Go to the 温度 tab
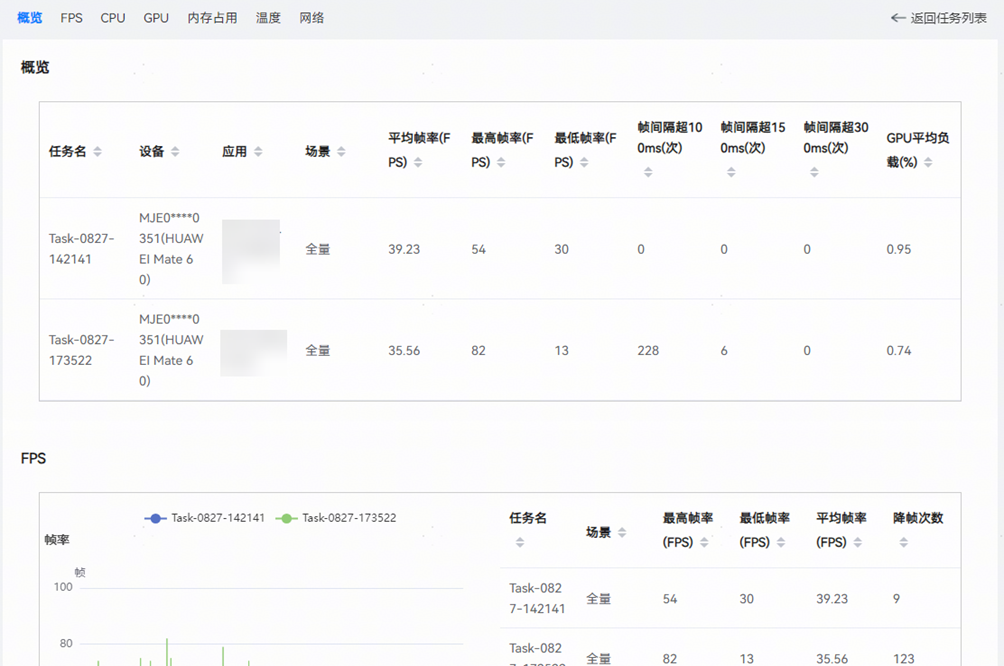Image resolution: width=1004 pixels, height=666 pixels. pyautogui.click(x=268, y=18)
